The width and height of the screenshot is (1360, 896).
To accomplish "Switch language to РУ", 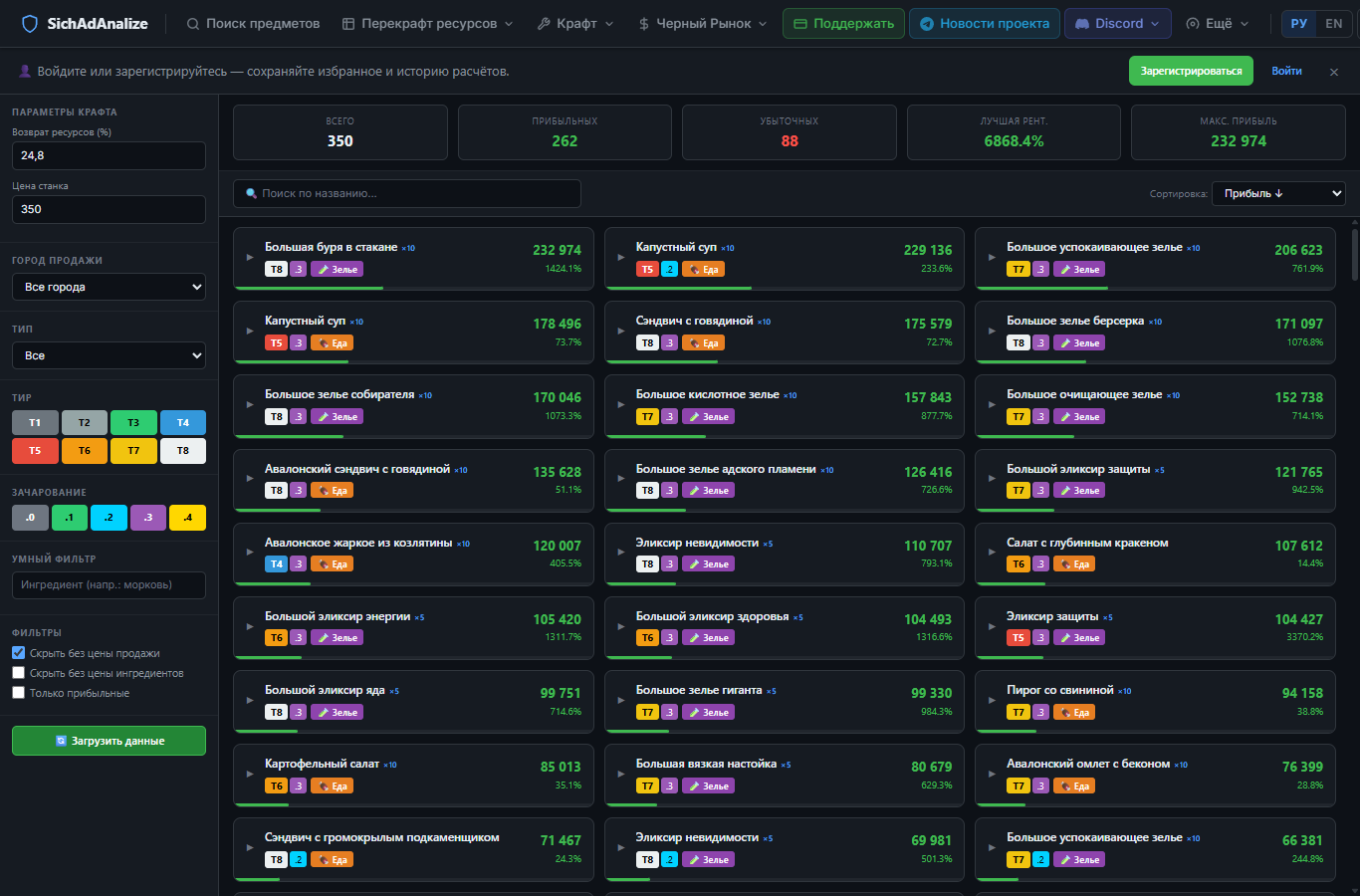I will [1299, 24].
